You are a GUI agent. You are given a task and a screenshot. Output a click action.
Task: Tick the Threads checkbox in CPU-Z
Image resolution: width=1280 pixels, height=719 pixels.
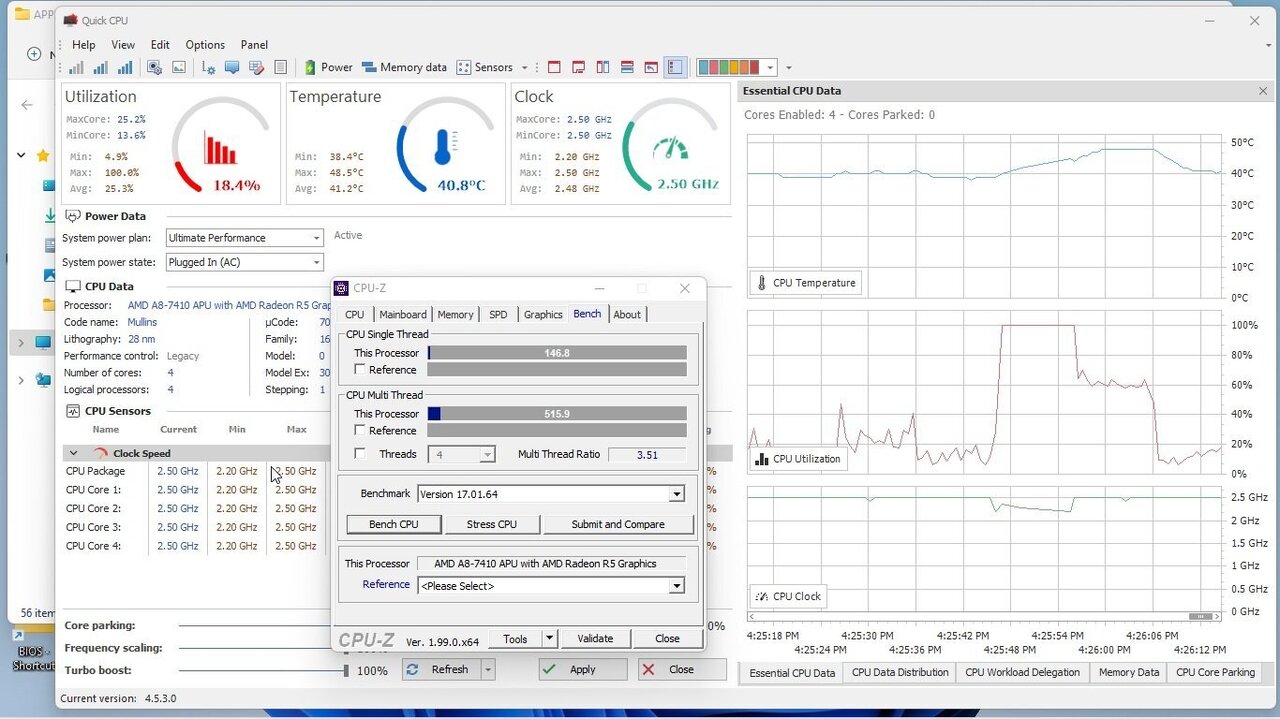360,454
